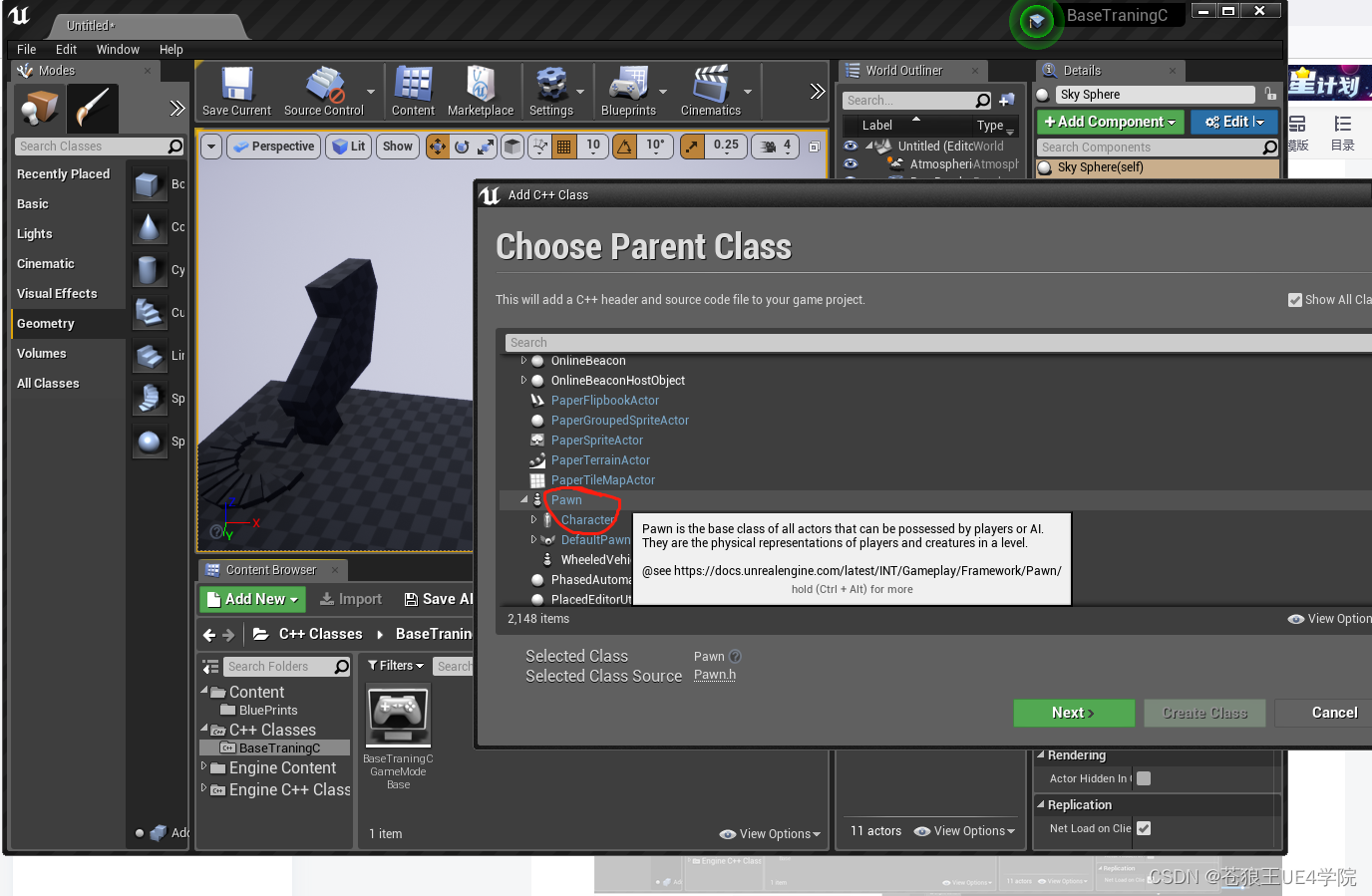Click the Edit Blueprint button in Details

point(1234,122)
